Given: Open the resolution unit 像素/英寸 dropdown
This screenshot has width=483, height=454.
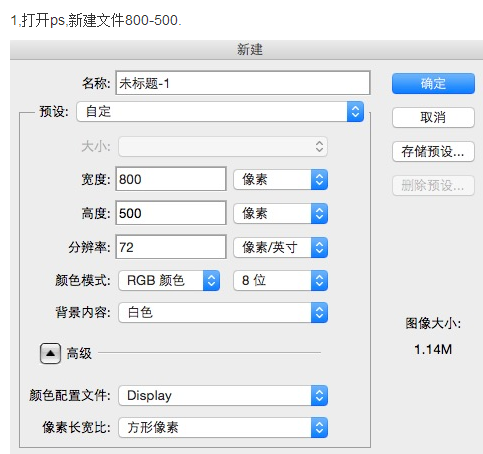Looking at the screenshot, I should (281, 247).
